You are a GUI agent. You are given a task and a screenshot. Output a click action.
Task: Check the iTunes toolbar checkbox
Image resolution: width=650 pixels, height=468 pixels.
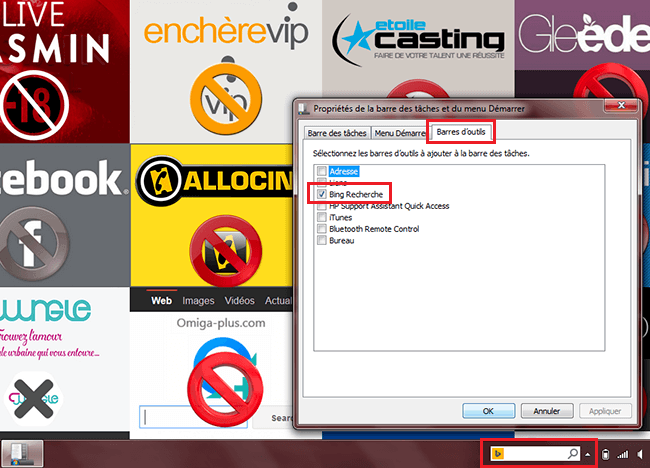[x=321, y=217]
